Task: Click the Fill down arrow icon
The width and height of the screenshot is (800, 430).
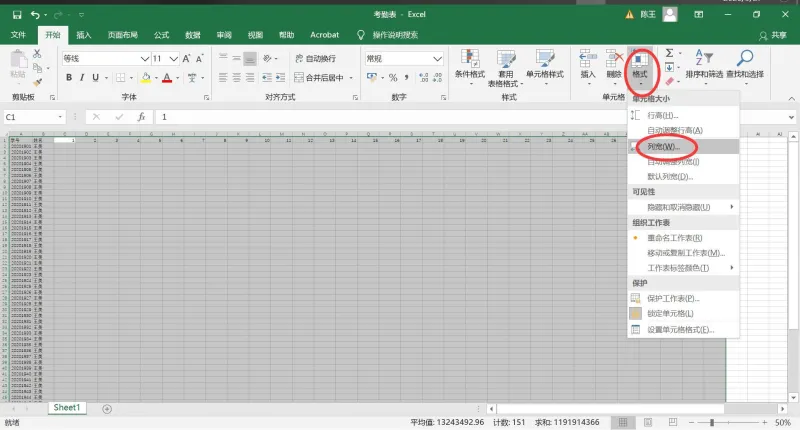Action: coord(669,67)
